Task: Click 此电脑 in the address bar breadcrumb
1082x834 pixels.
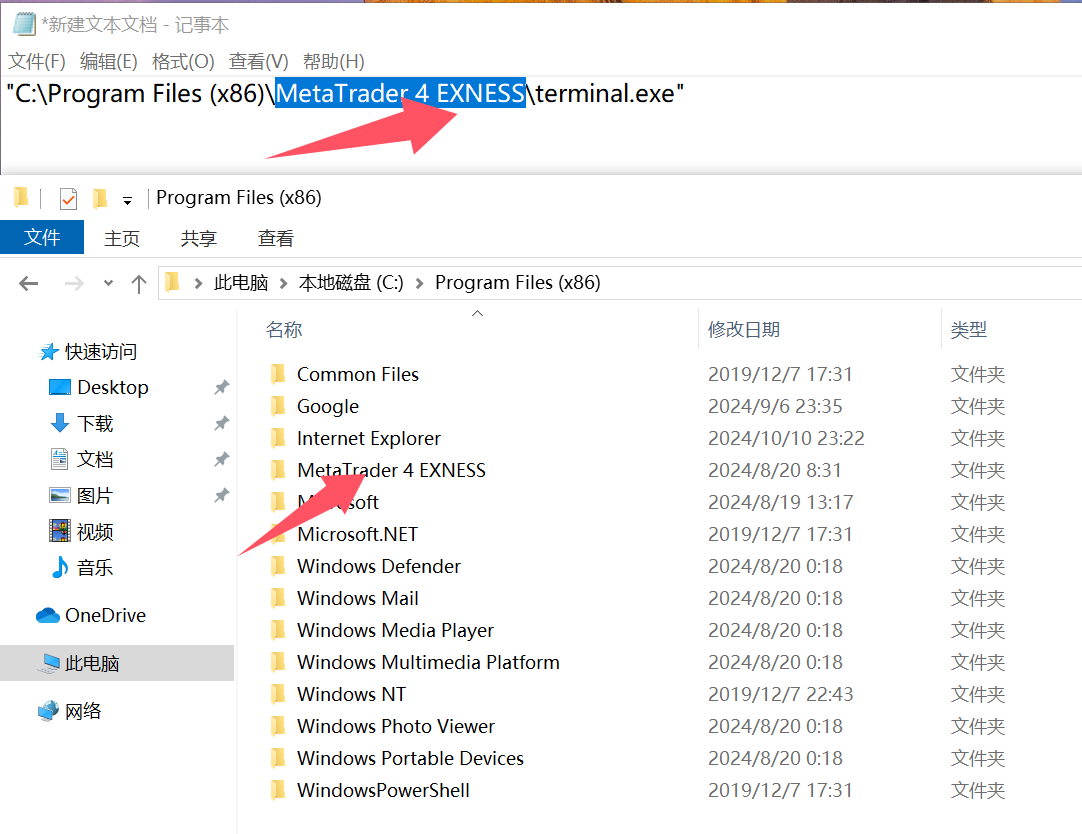Action: coord(241,283)
